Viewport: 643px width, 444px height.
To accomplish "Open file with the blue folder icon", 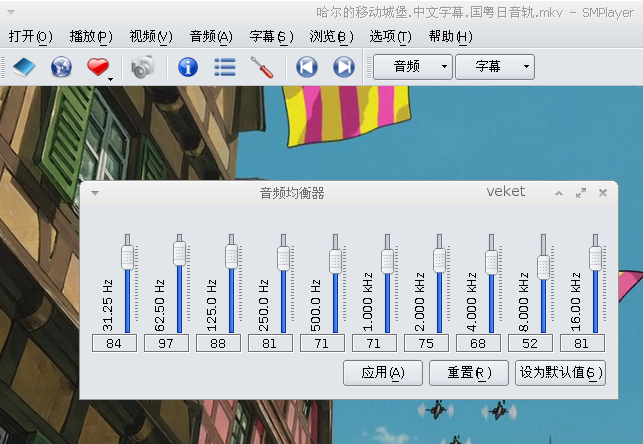I will point(24,67).
